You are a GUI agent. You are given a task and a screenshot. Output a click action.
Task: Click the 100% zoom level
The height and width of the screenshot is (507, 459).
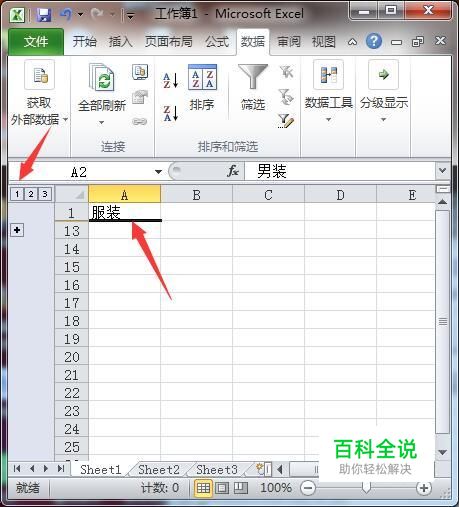(x=276, y=488)
